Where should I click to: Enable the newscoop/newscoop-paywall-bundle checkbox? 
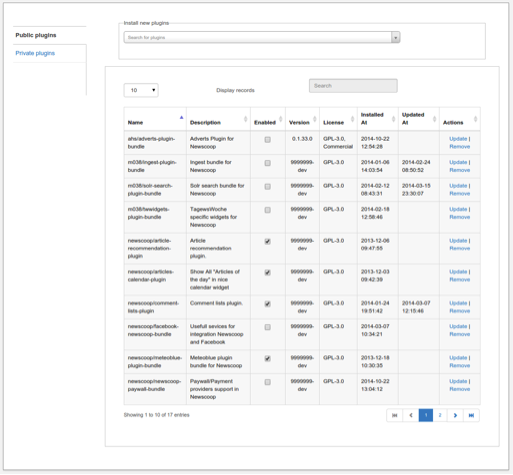[267, 382]
